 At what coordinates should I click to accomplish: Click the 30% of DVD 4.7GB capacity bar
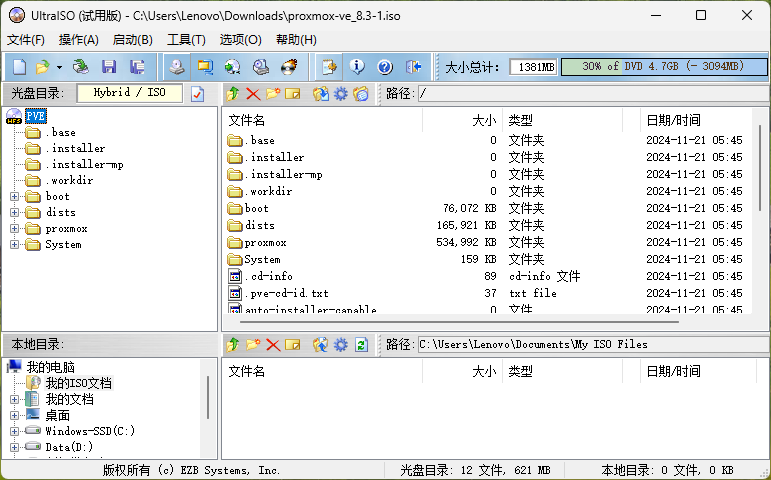click(664, 66)
